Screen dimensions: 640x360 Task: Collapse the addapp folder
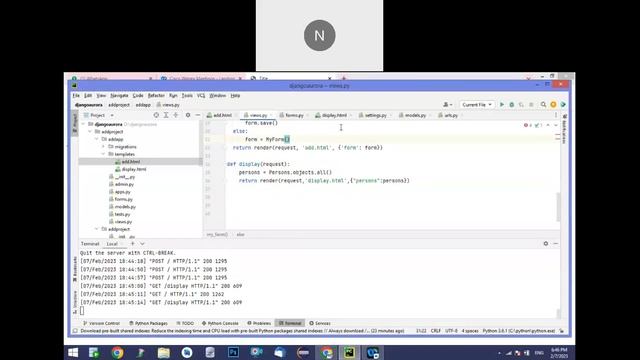(x=97, y=139)
